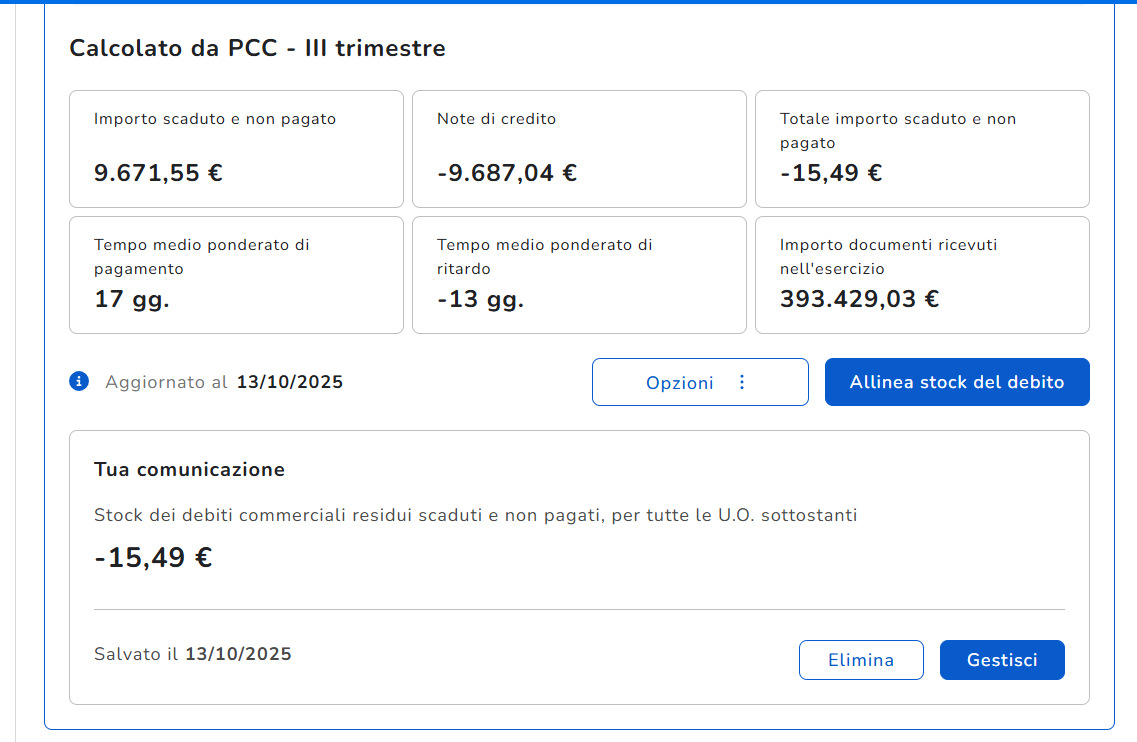Click the Stock dei debiti commerciali description text
The height and width of the screenshot is (742, 1137).
(475, 515)
